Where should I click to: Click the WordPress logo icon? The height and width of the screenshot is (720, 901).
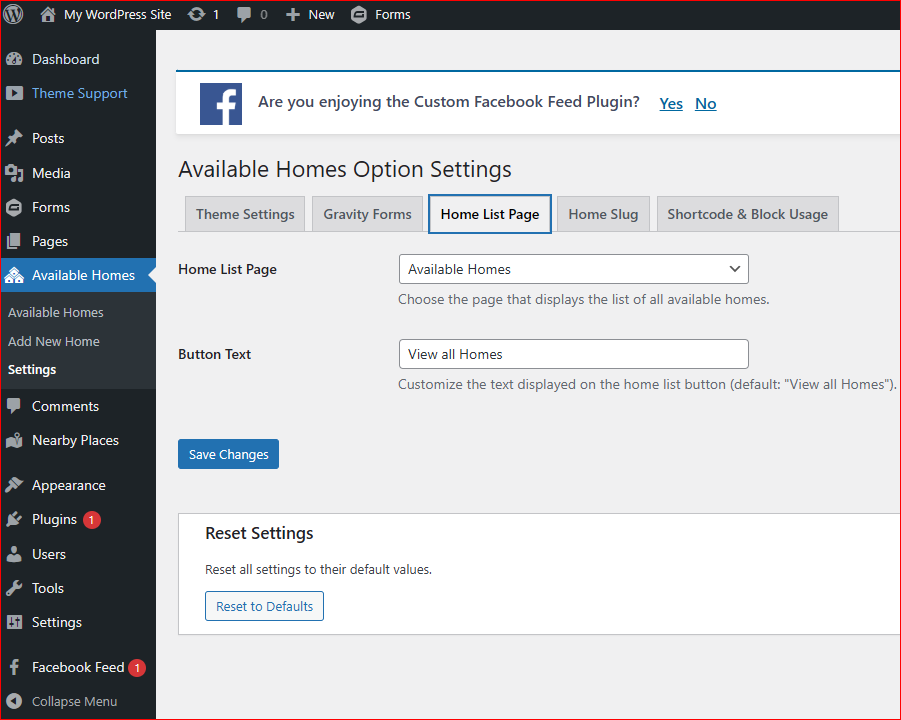click(13, 14)
